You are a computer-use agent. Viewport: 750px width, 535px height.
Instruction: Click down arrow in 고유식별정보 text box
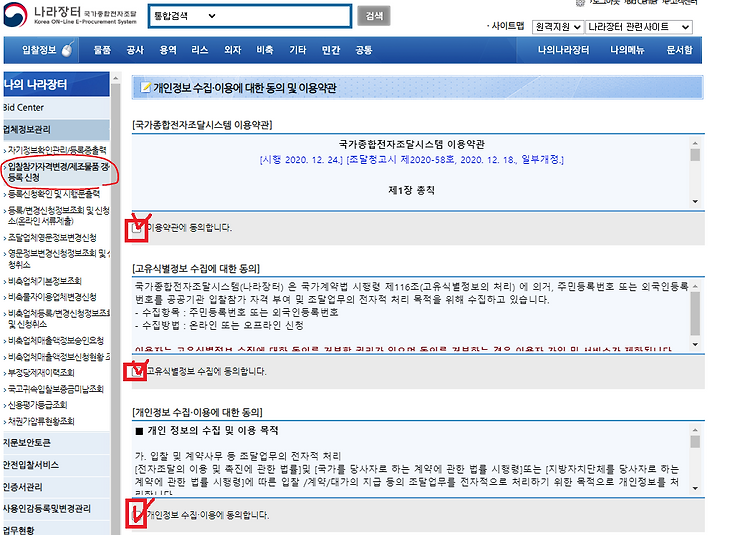[695, 345]
